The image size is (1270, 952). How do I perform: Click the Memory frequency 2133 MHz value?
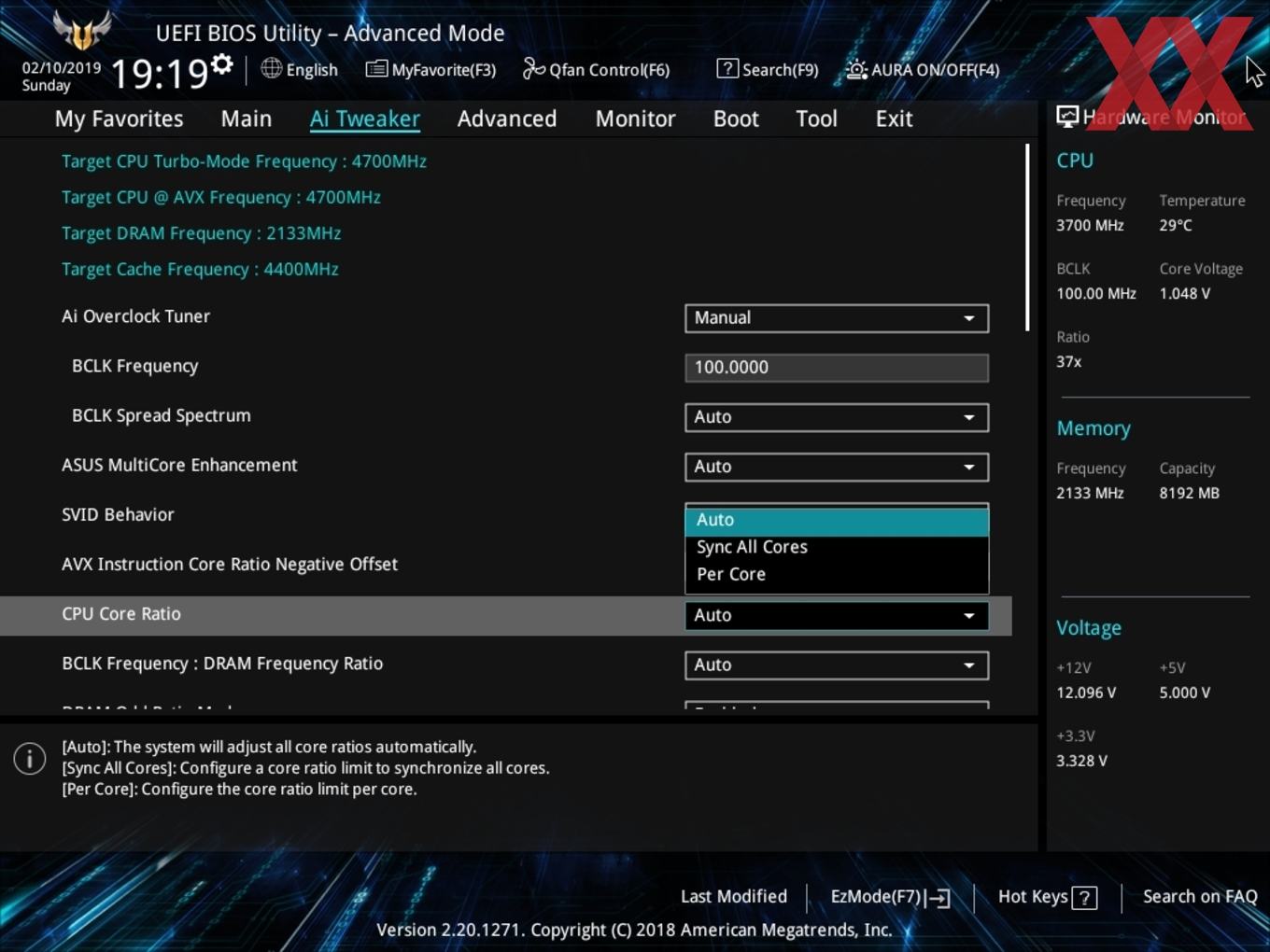click(x=1090, y=493)
